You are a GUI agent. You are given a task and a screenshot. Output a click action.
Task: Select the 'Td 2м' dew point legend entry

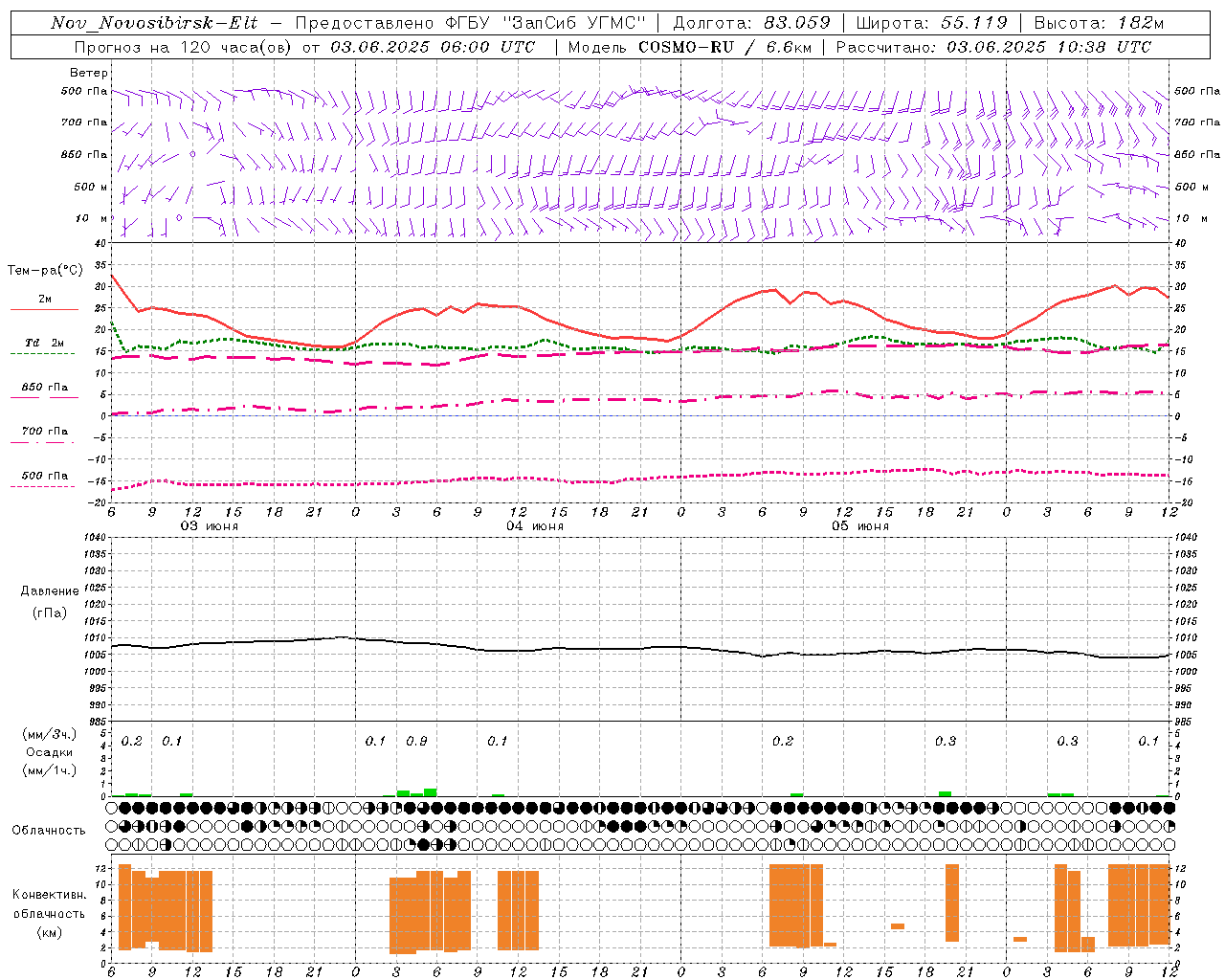[x=45, y=343]
